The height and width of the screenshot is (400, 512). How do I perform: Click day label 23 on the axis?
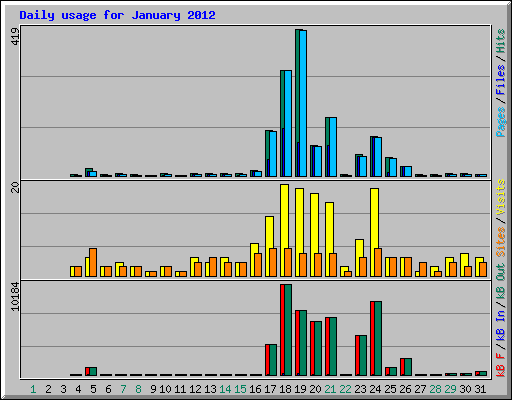[x=360, y=389]
